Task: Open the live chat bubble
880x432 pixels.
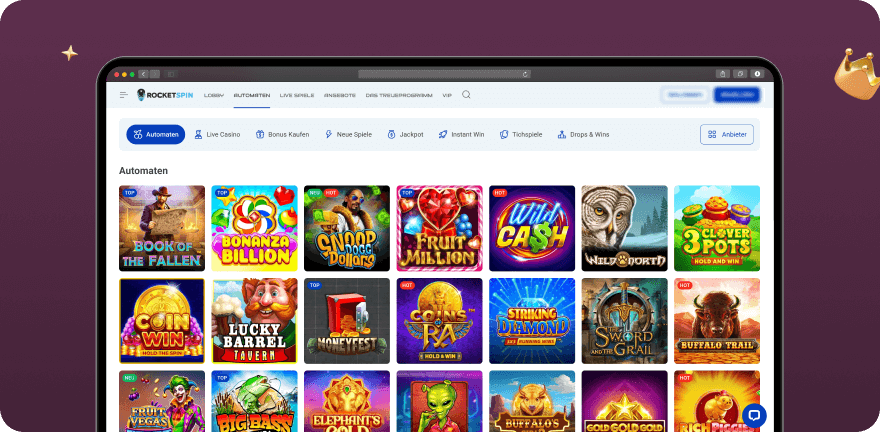Action: click(754, 415)
